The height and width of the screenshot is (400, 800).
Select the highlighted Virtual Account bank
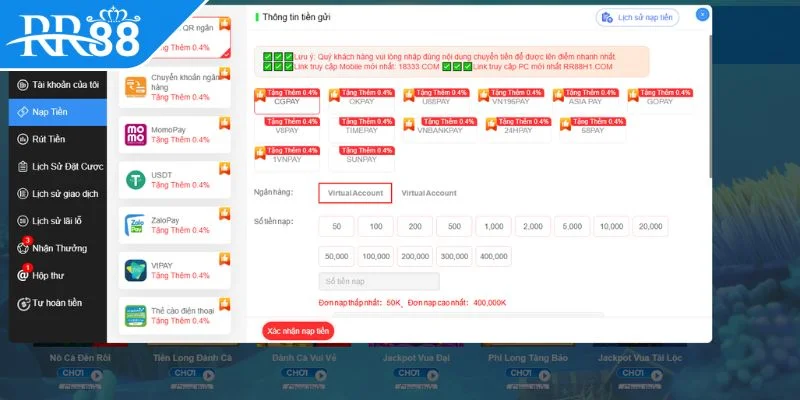[x=355, y=193]
